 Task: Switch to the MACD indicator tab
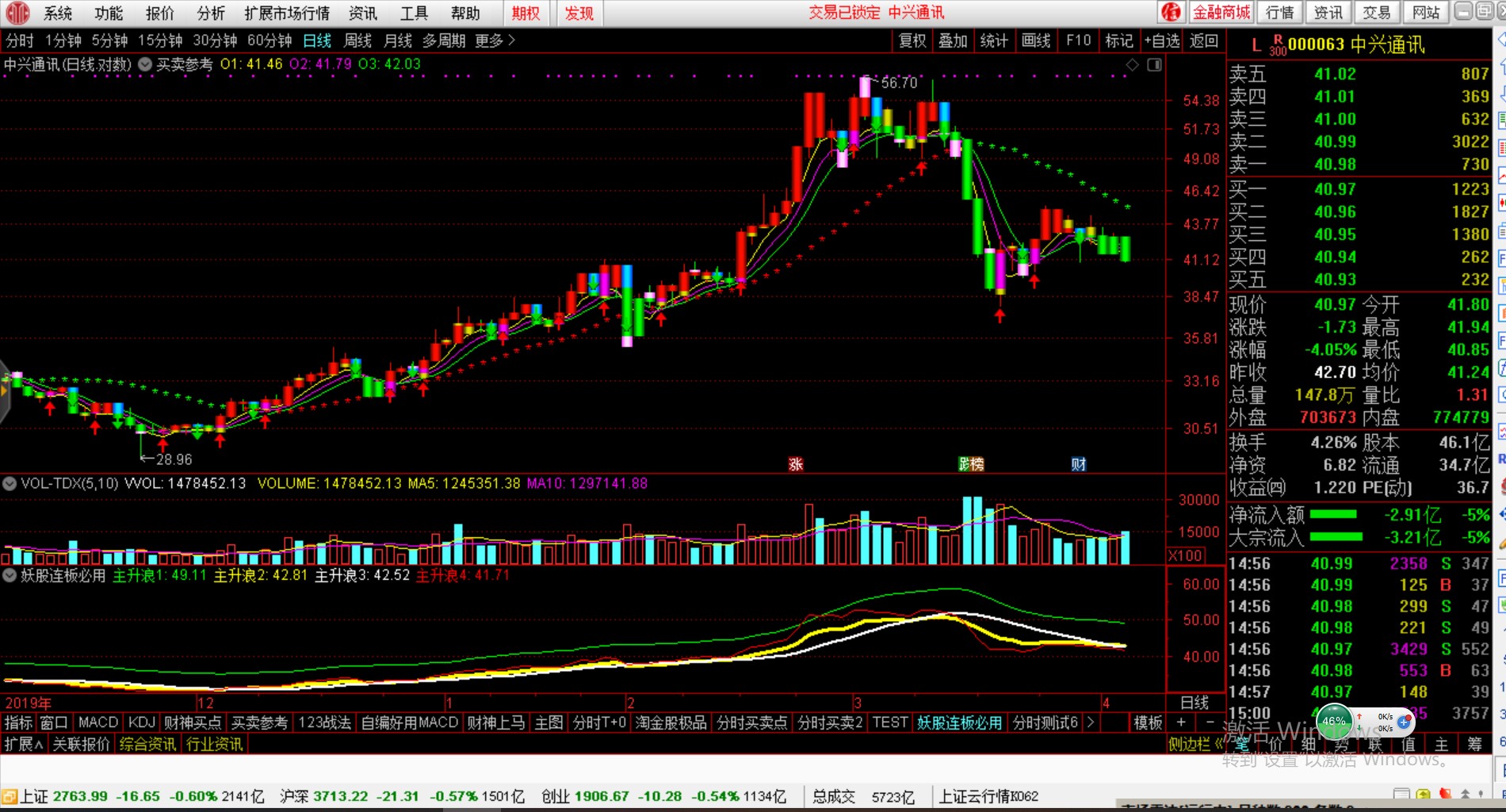98,722
